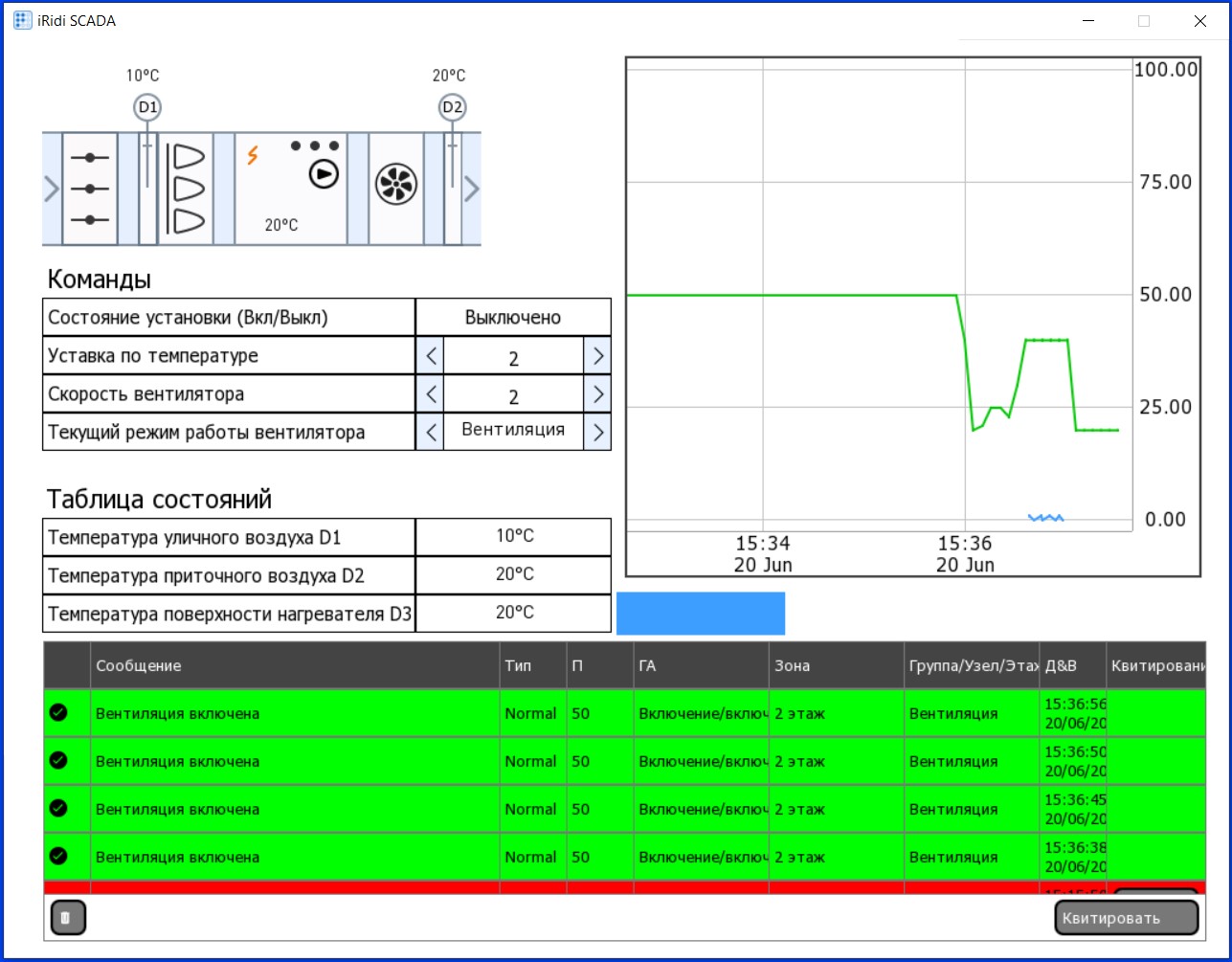Decrease temperature setpoint with left arrow
Image resolution: width=1232 pixels, height=962 pixels.
coord(431,357)
